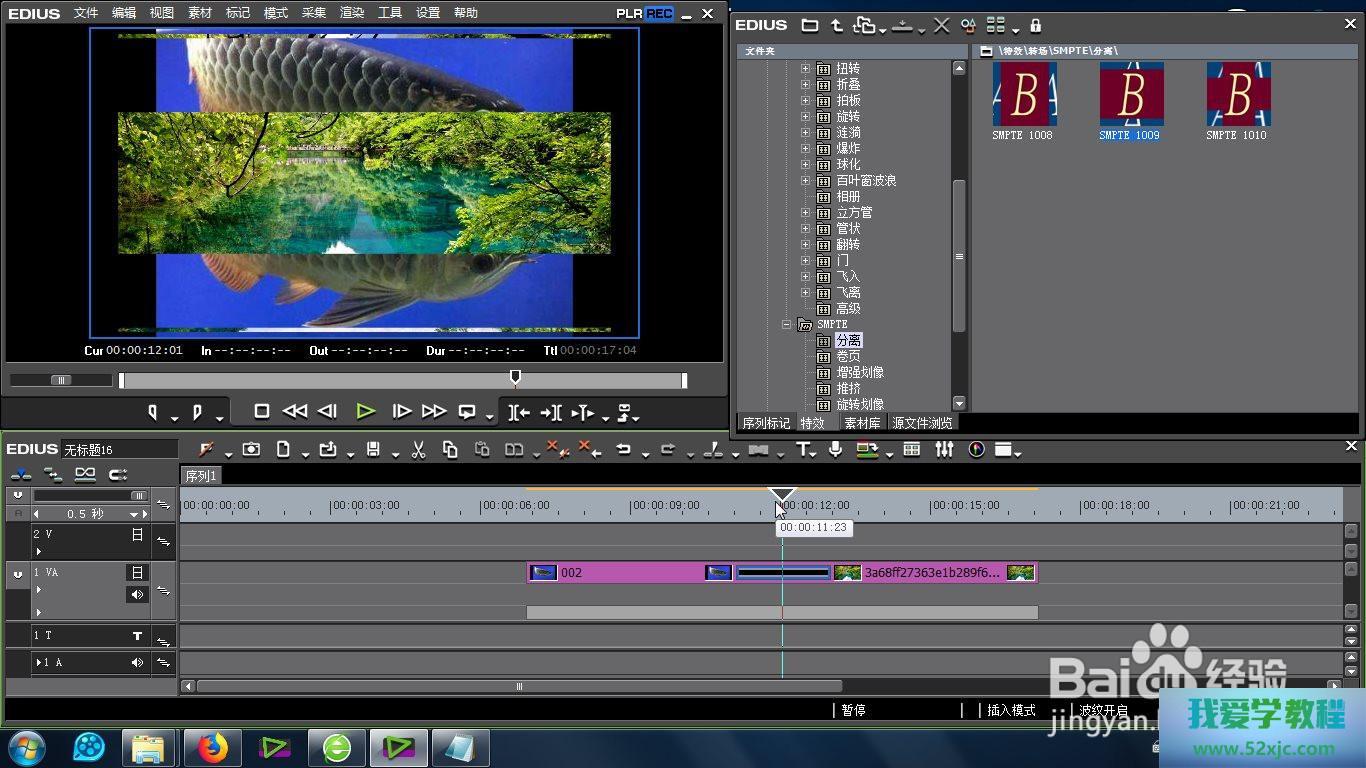Click the Set In point icon
This screenshot has height=768, width=1366.
point(153,411)
